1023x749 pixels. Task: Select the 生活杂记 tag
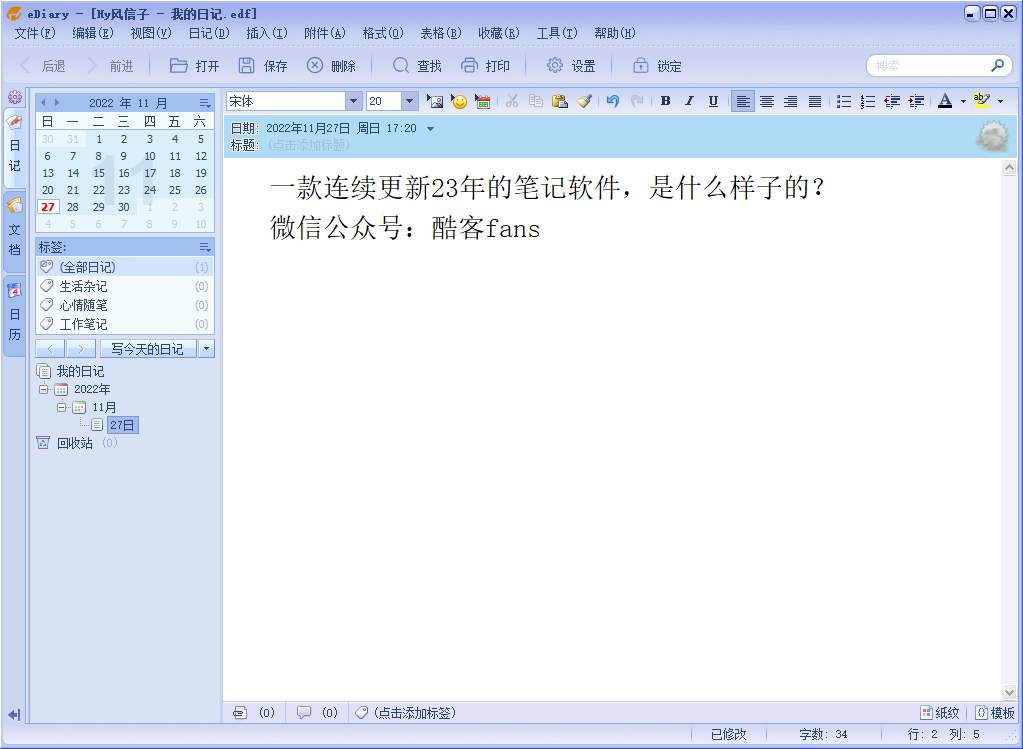(125, 286)
